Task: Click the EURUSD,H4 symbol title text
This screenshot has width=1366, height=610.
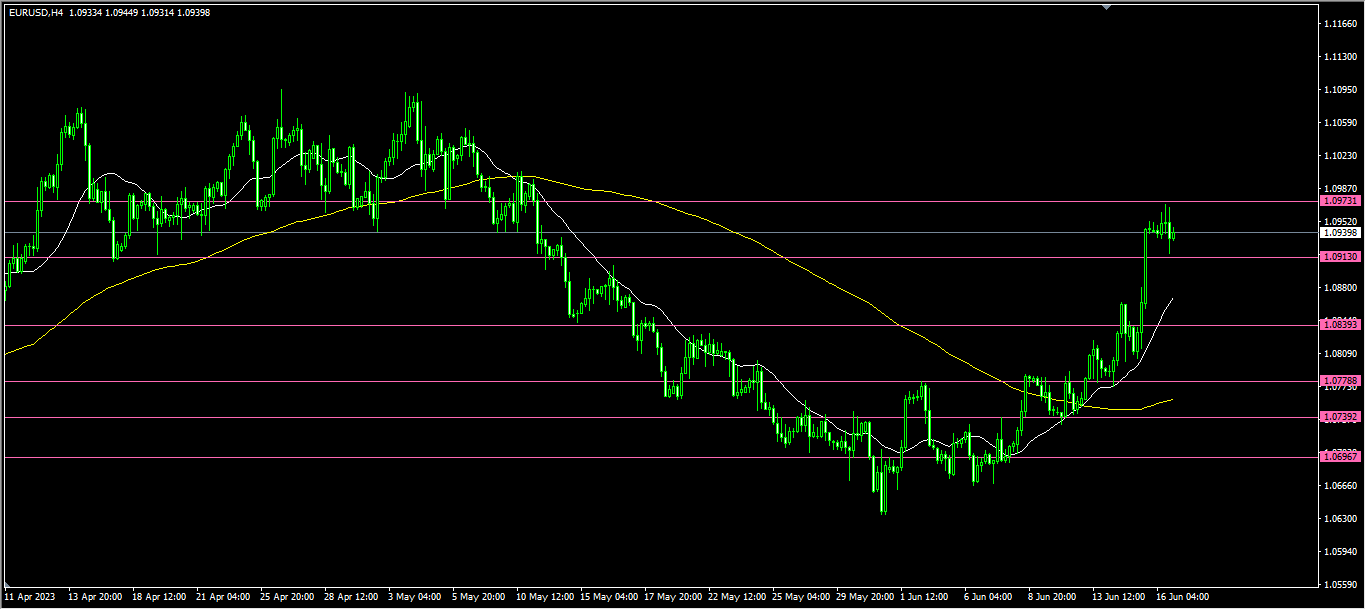Action: click(x=34, y=13)
